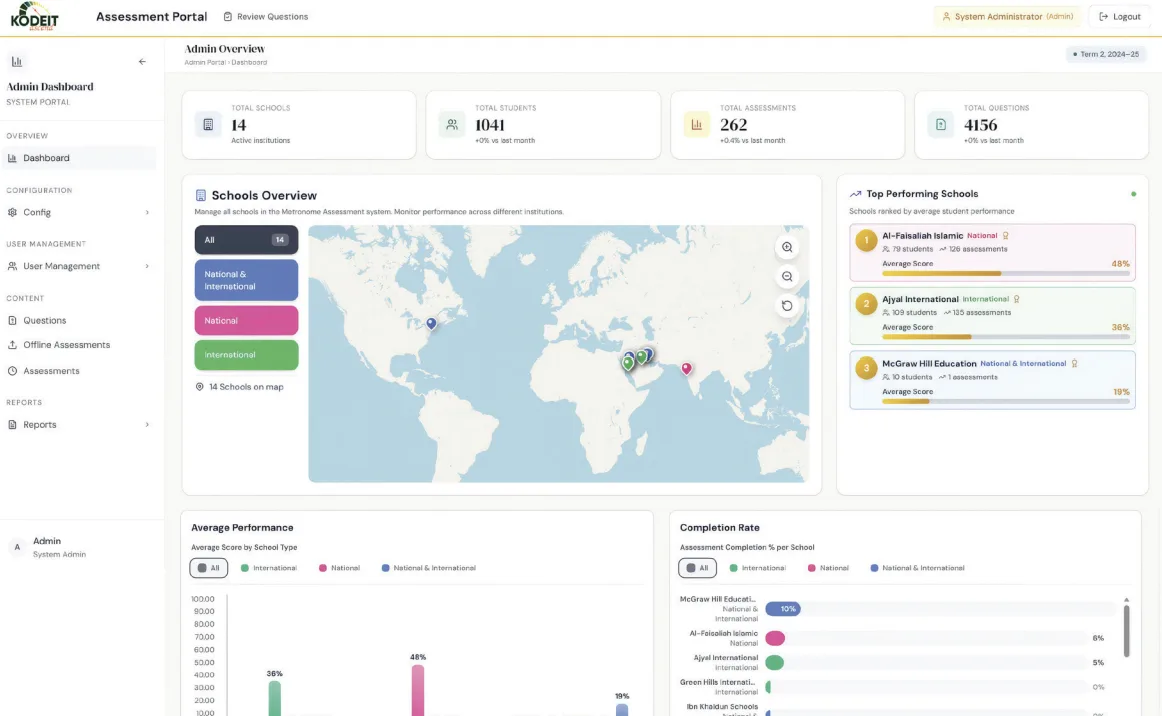Click Ajyal International average score bar
The image size is (1162, 716).
[1006, 337]
